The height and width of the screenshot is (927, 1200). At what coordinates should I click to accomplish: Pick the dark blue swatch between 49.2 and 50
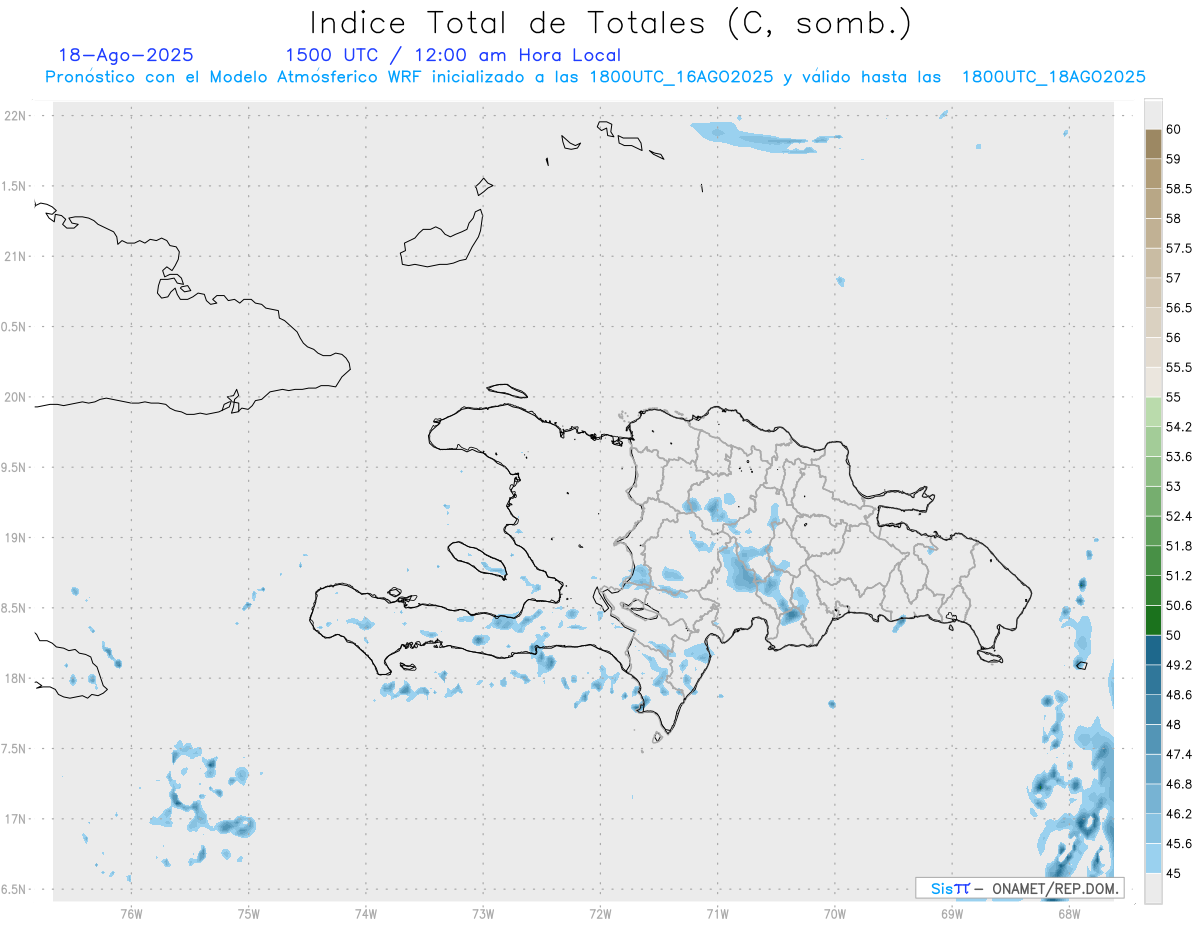(1153, 650)
